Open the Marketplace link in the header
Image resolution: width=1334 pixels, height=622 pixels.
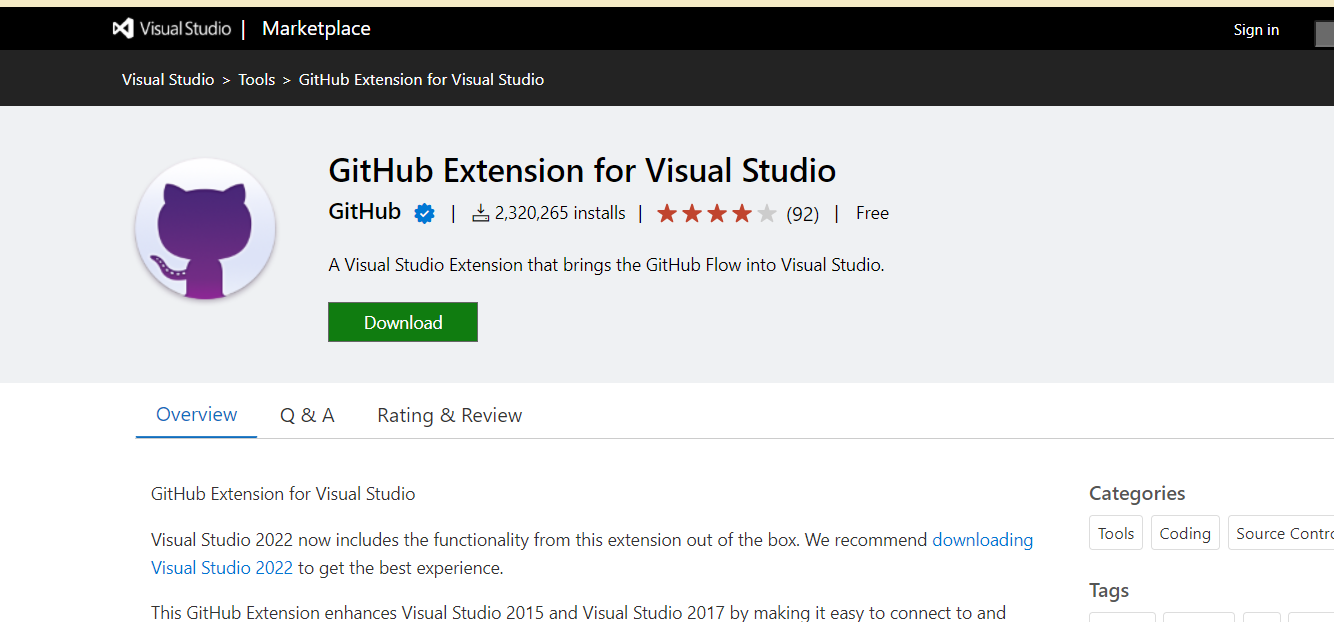point(316,29)
